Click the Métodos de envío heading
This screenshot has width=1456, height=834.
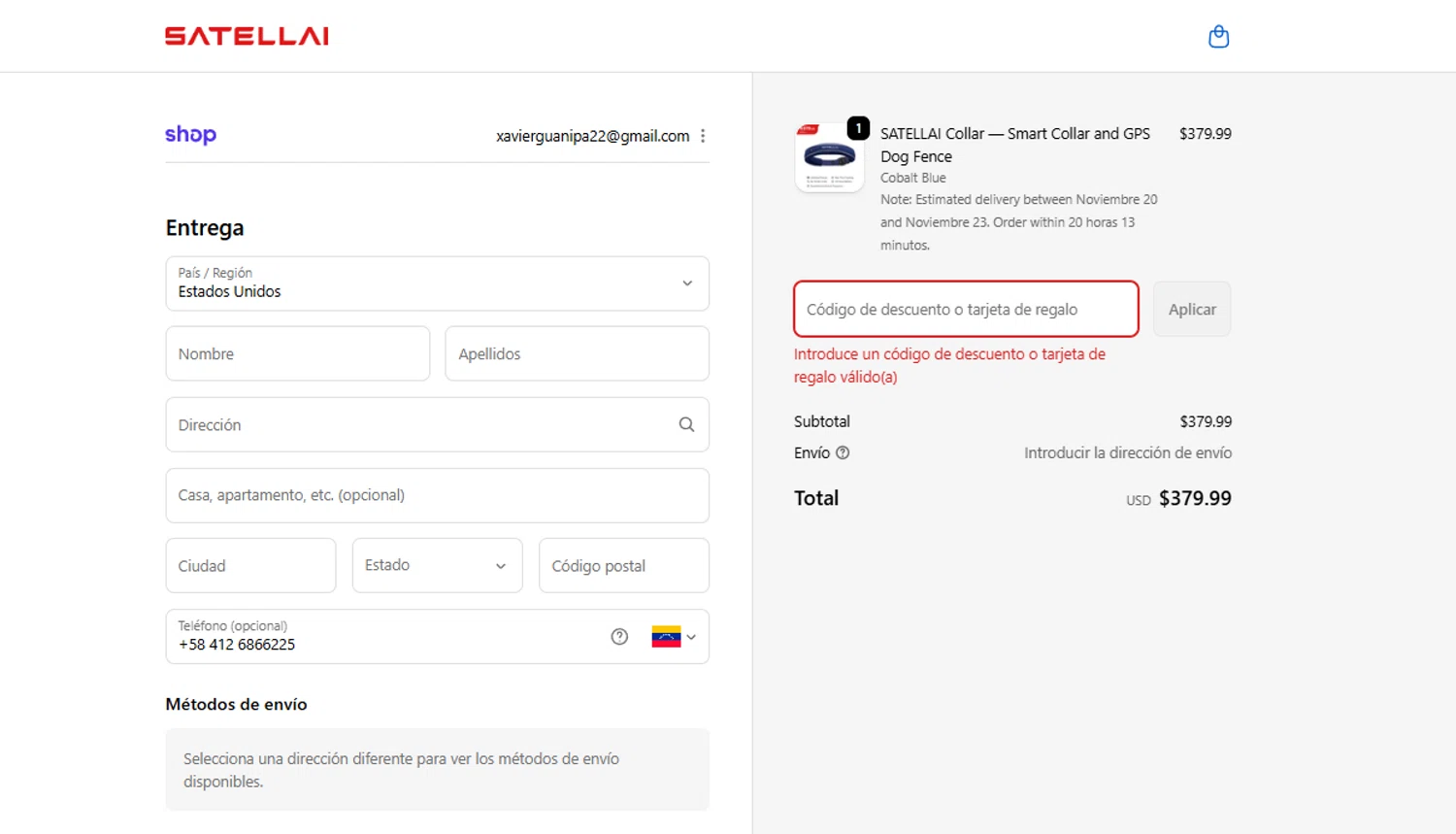[x=236, y=704]
